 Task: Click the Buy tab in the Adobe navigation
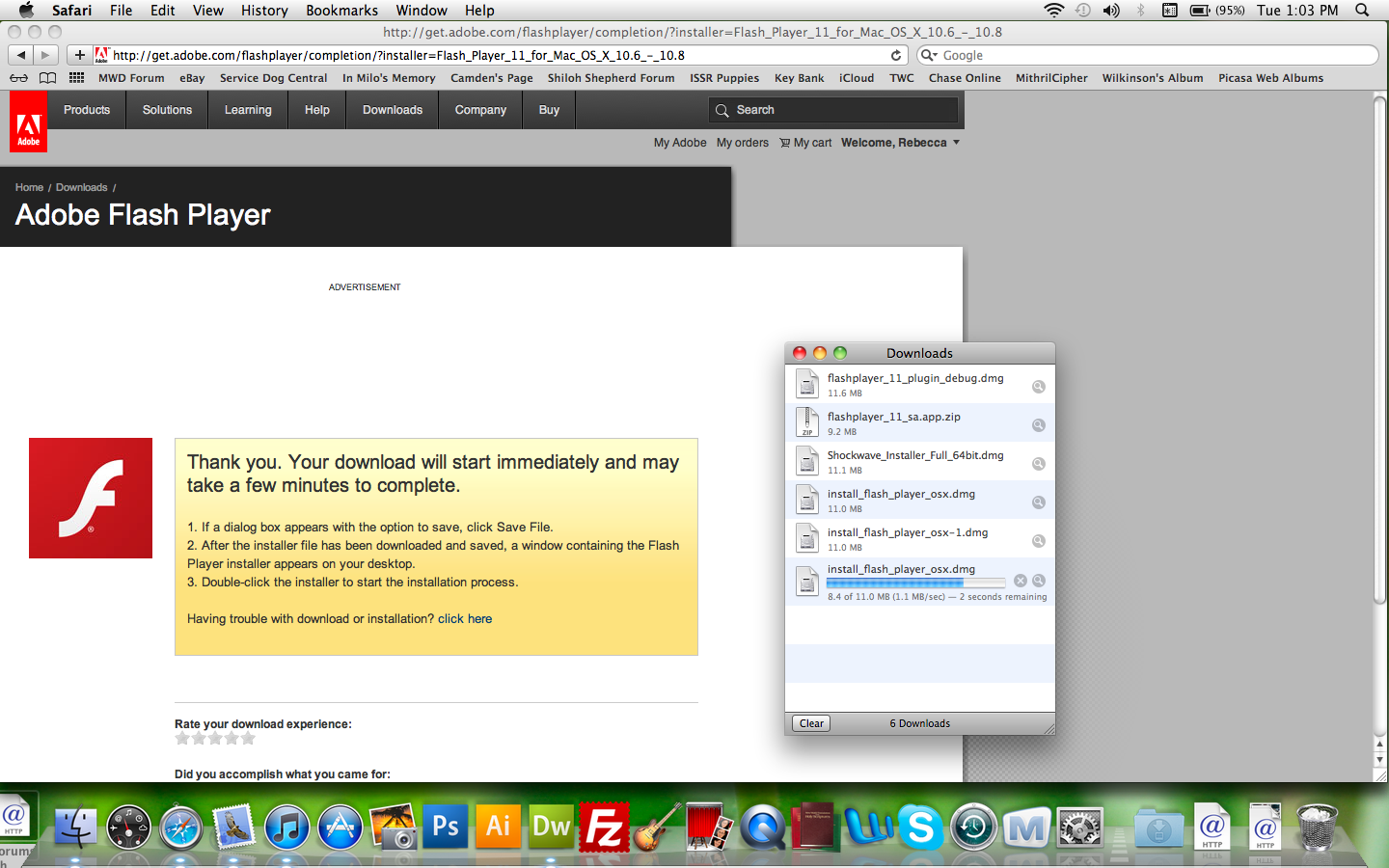[549, 110]
